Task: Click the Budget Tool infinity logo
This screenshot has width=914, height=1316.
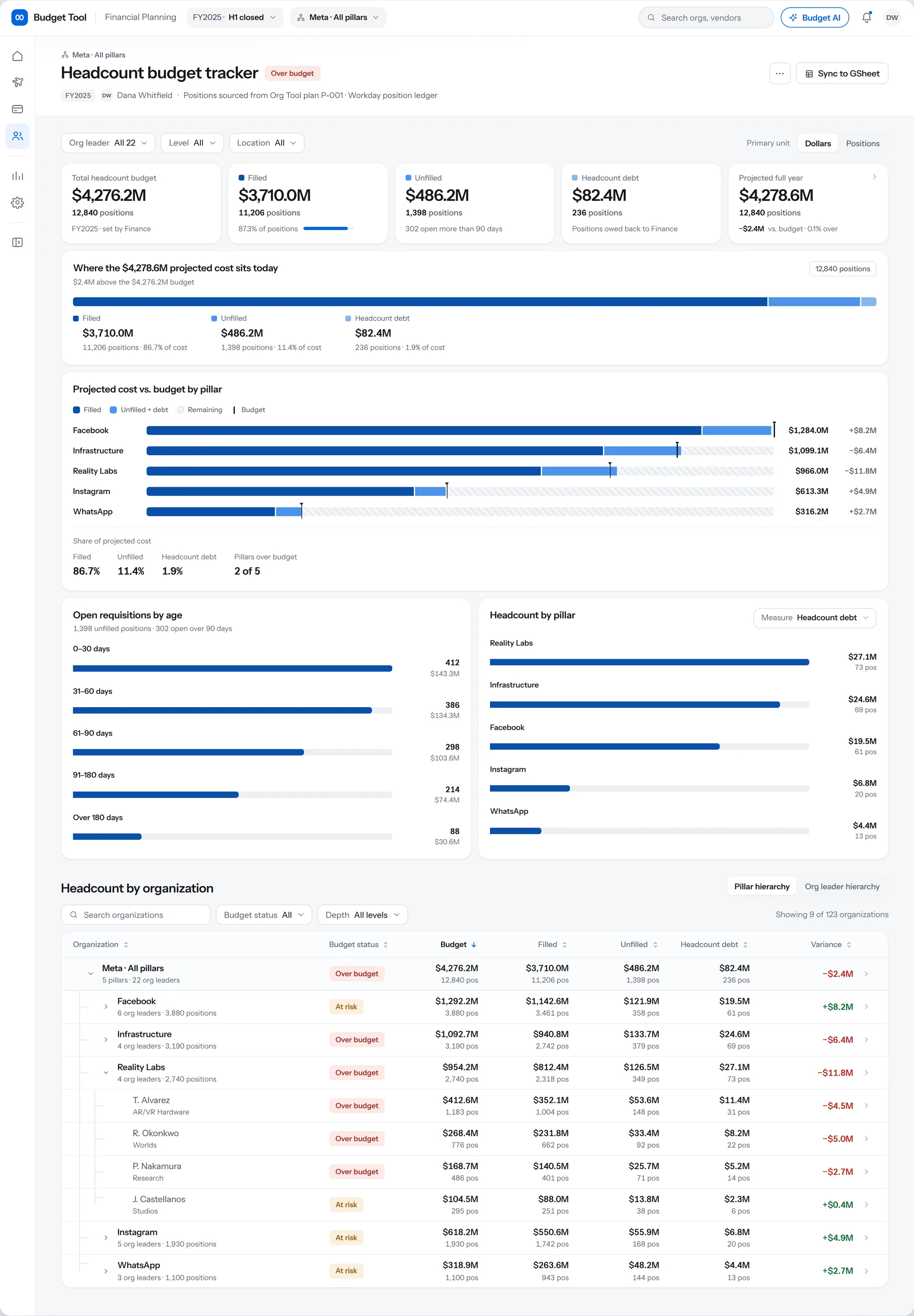Action: click(x=19, y=18)
